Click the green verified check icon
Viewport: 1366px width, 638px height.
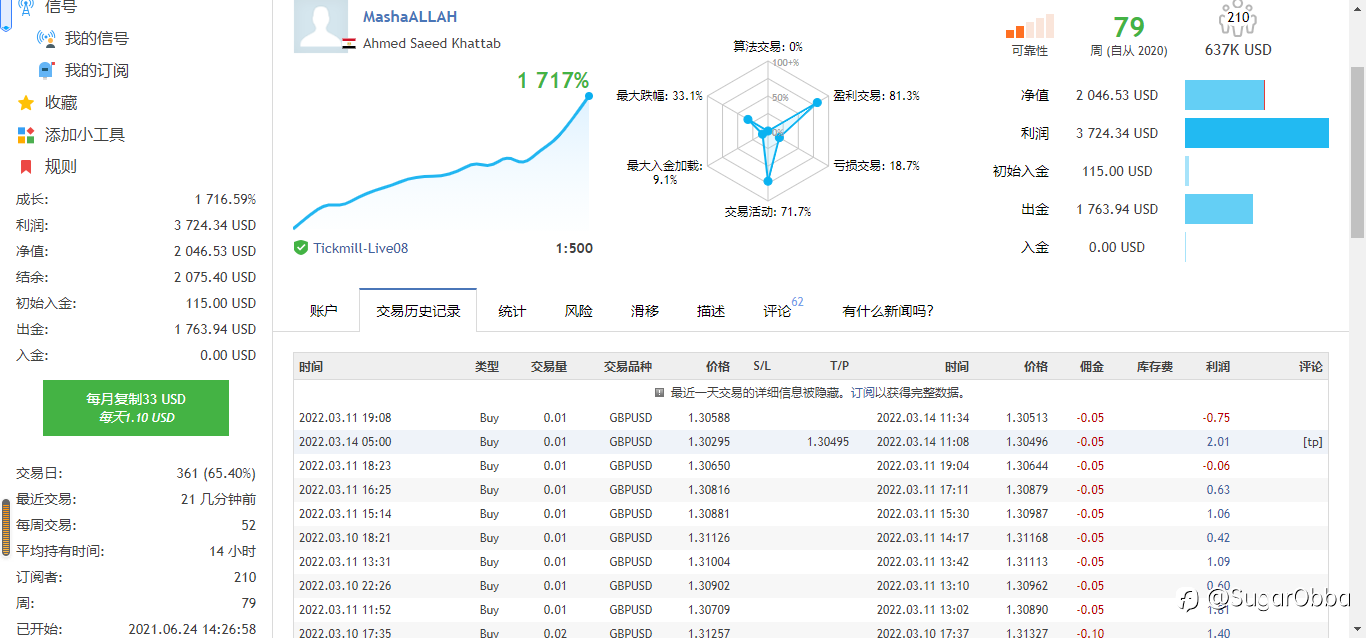coord(301,248)
